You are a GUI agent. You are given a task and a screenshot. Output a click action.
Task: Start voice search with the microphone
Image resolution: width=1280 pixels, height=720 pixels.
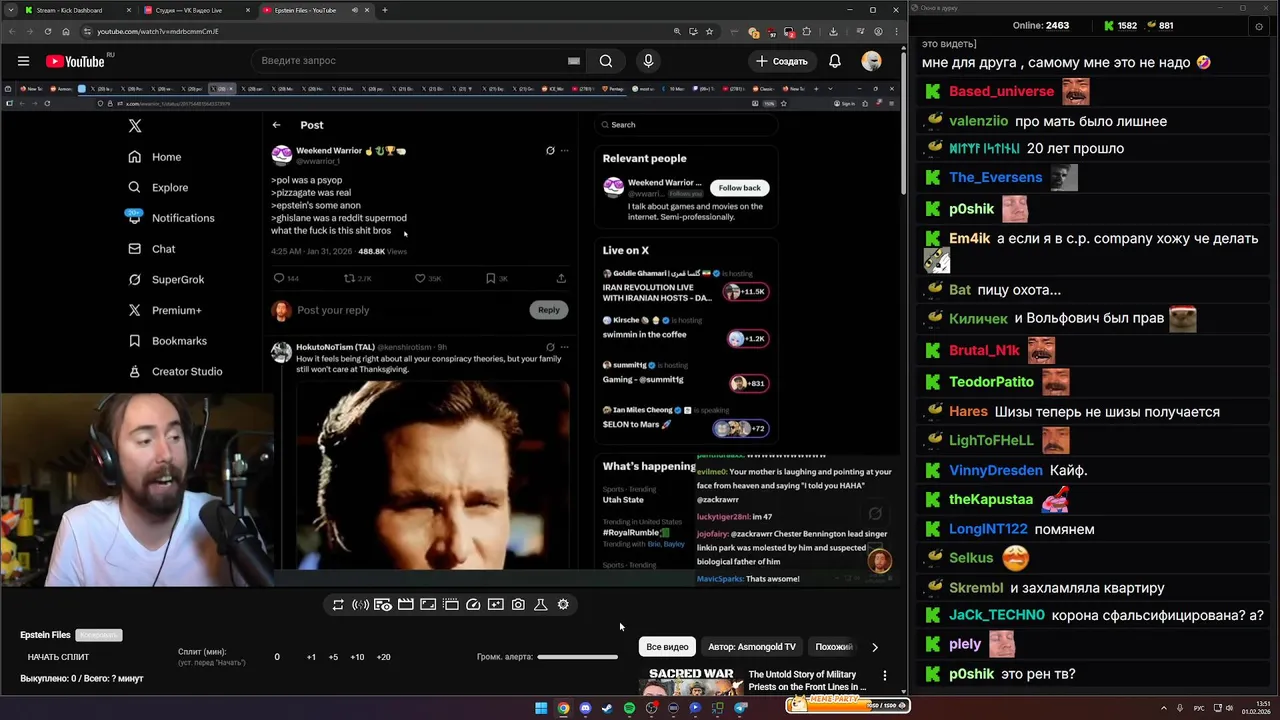pos(648,61)
